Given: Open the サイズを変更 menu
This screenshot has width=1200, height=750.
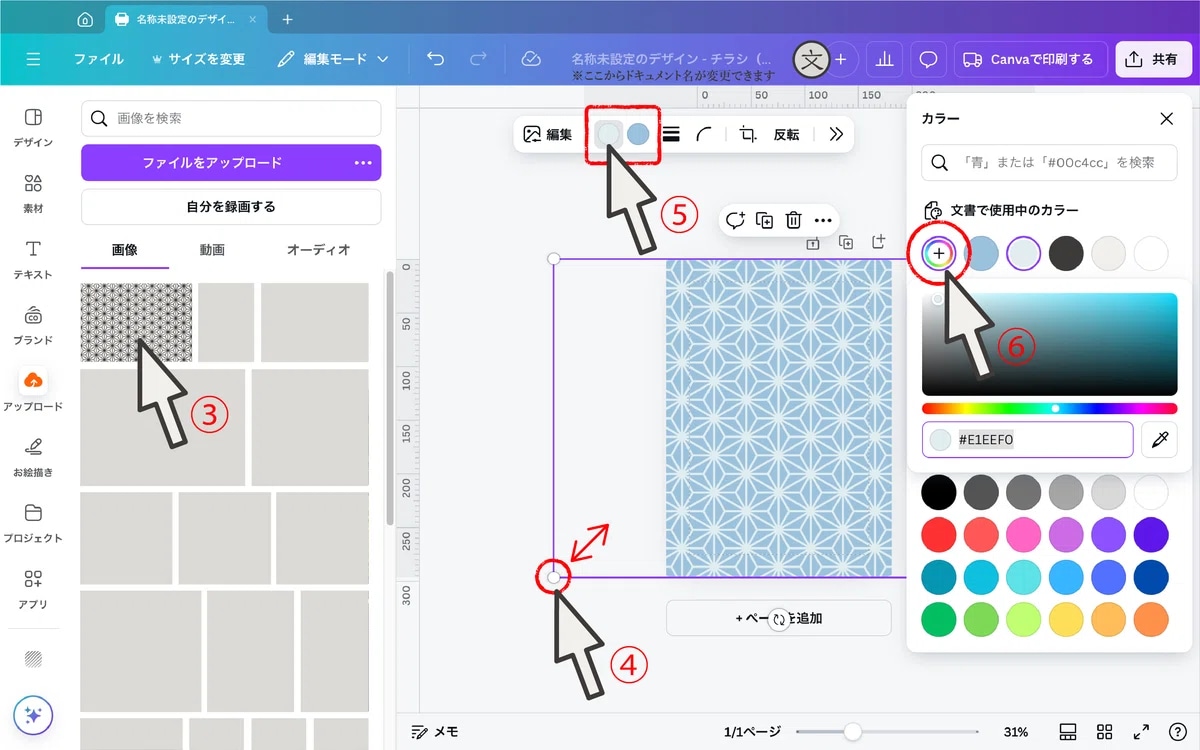Looking at the screenshot, I should (198, 59).
